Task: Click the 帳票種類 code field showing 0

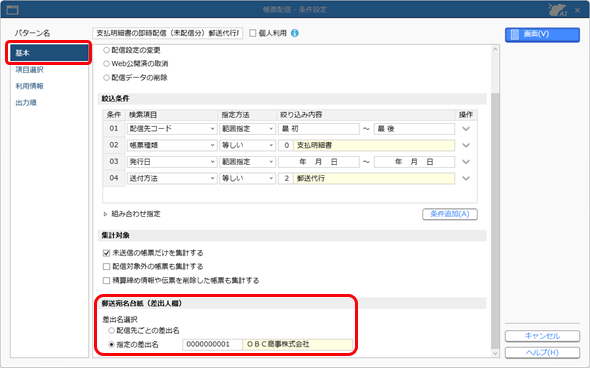Action: [x=286, y=145]
